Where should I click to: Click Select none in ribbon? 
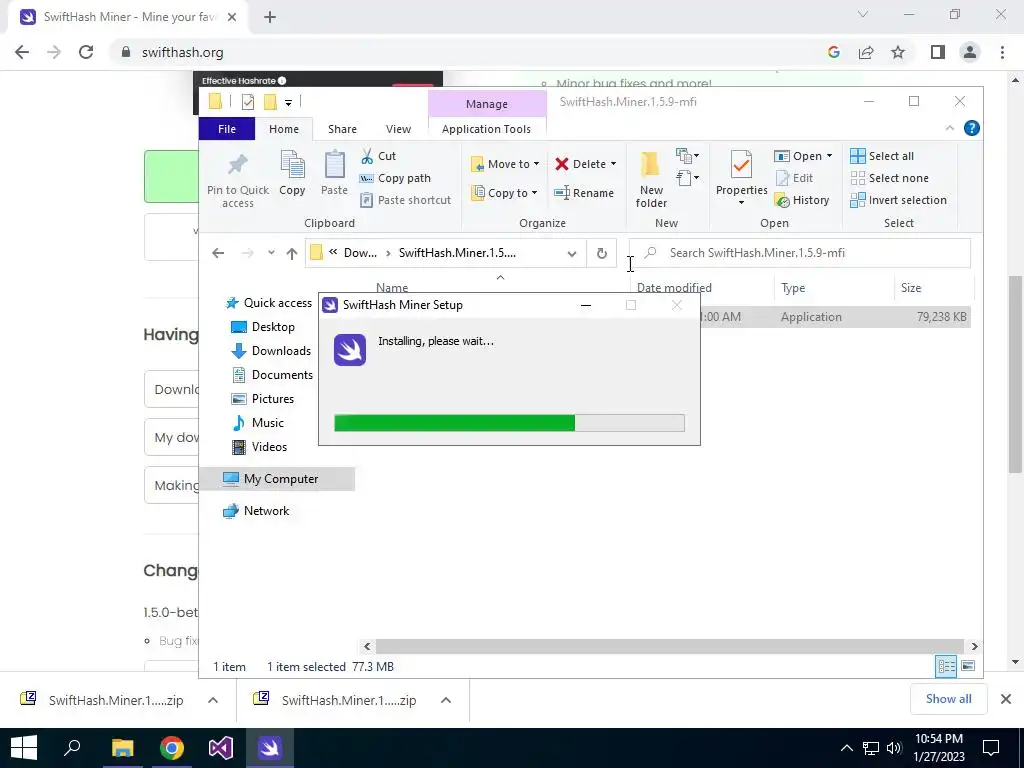click(x=889, y=178)
